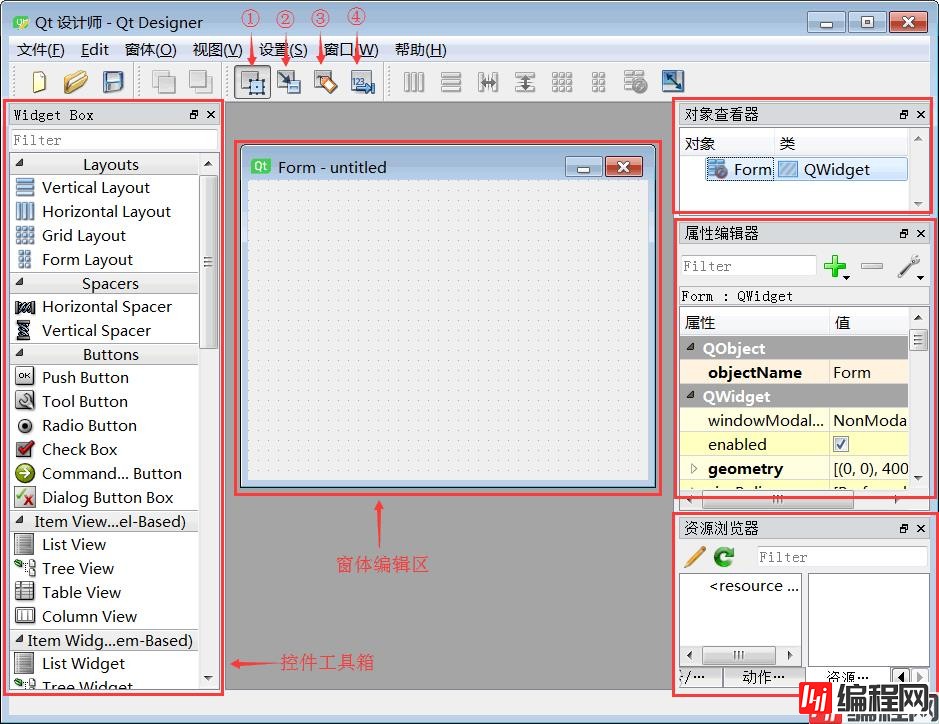Activate the Edit Buddies mode icon
This screenshot has width=939, height=724.
tap(325, 82)
